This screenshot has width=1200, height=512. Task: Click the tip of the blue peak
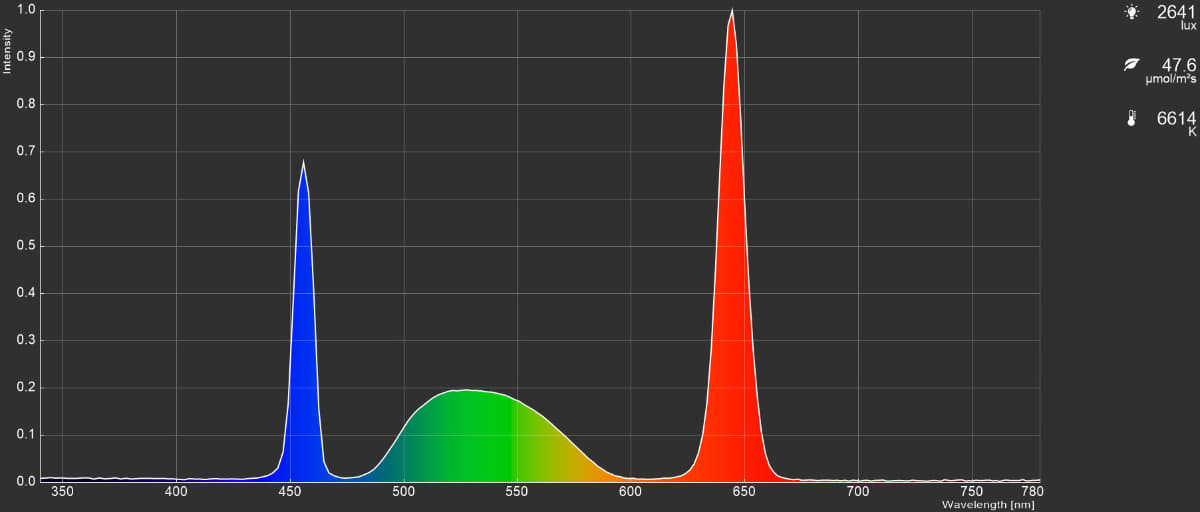pyautogui.click(x=303, y=162)
